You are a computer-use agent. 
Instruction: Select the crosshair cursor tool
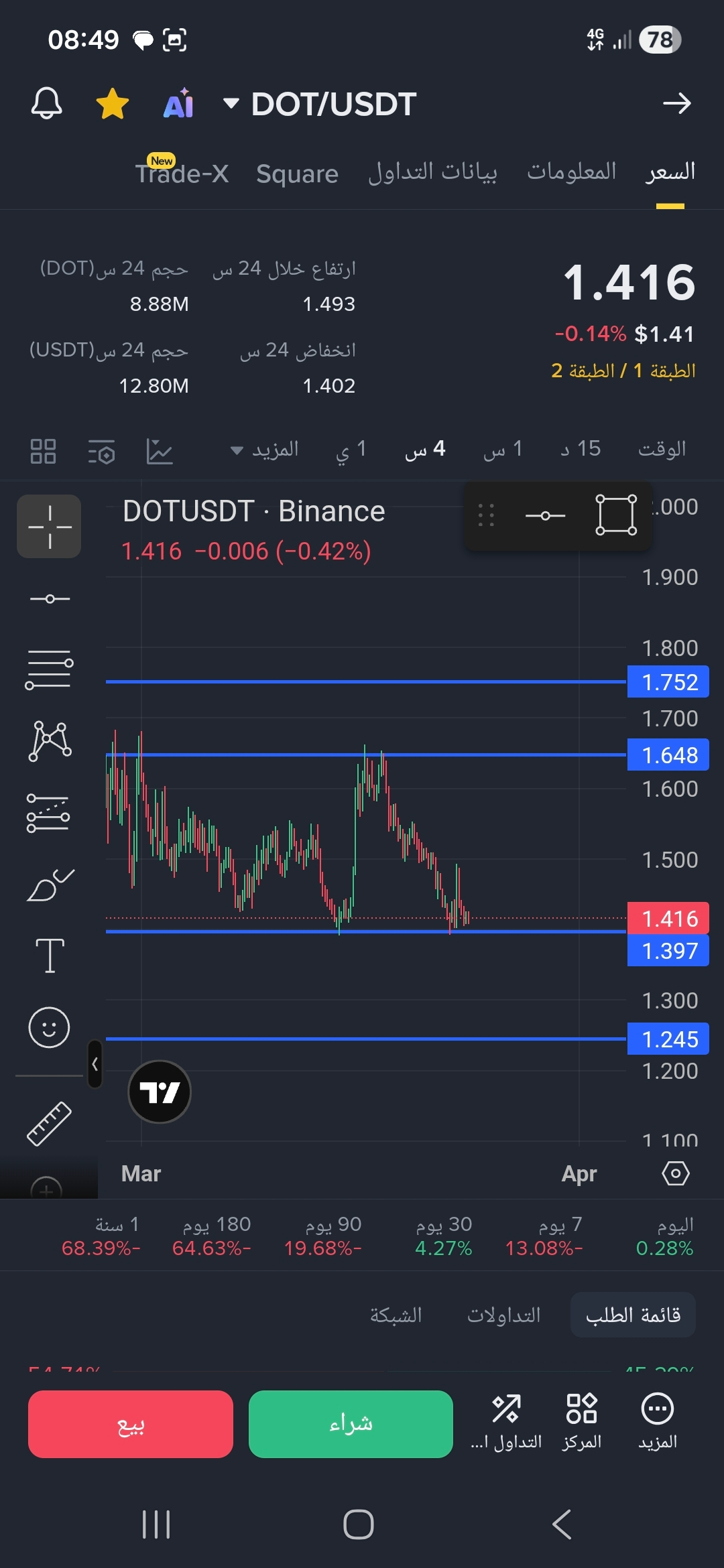pos(49,527)
